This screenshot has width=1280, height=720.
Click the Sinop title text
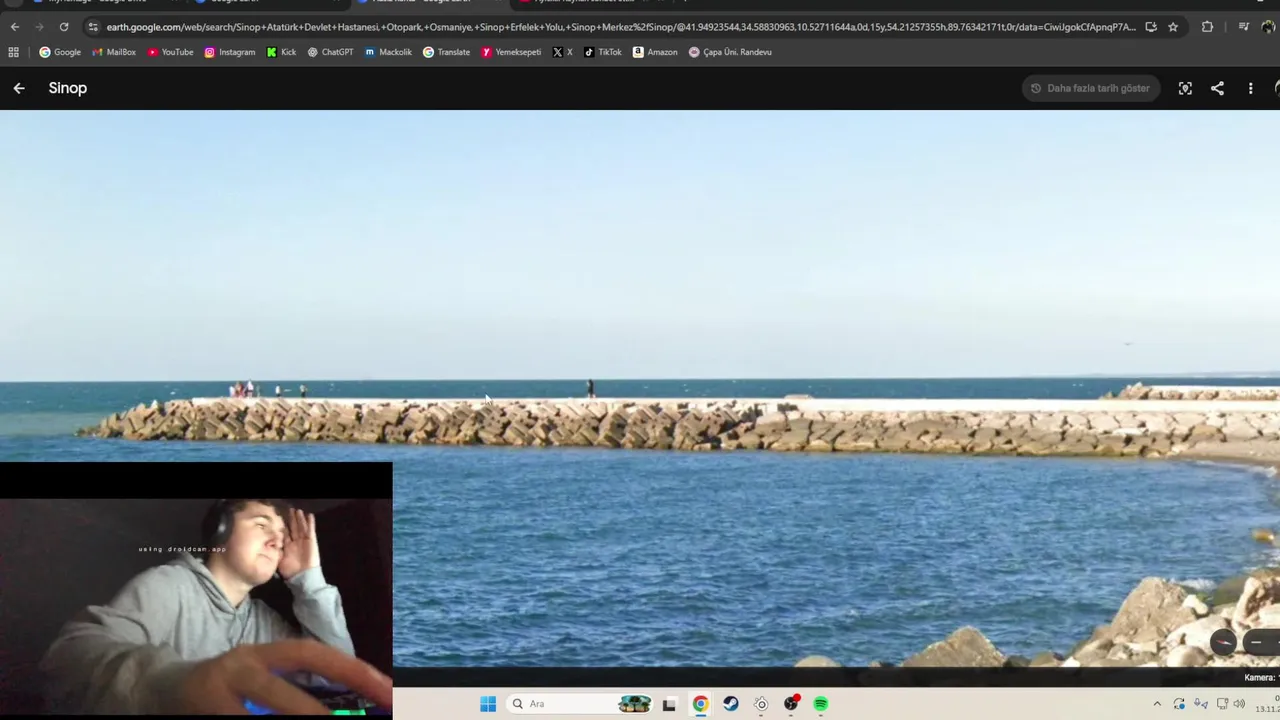point(68,88)
